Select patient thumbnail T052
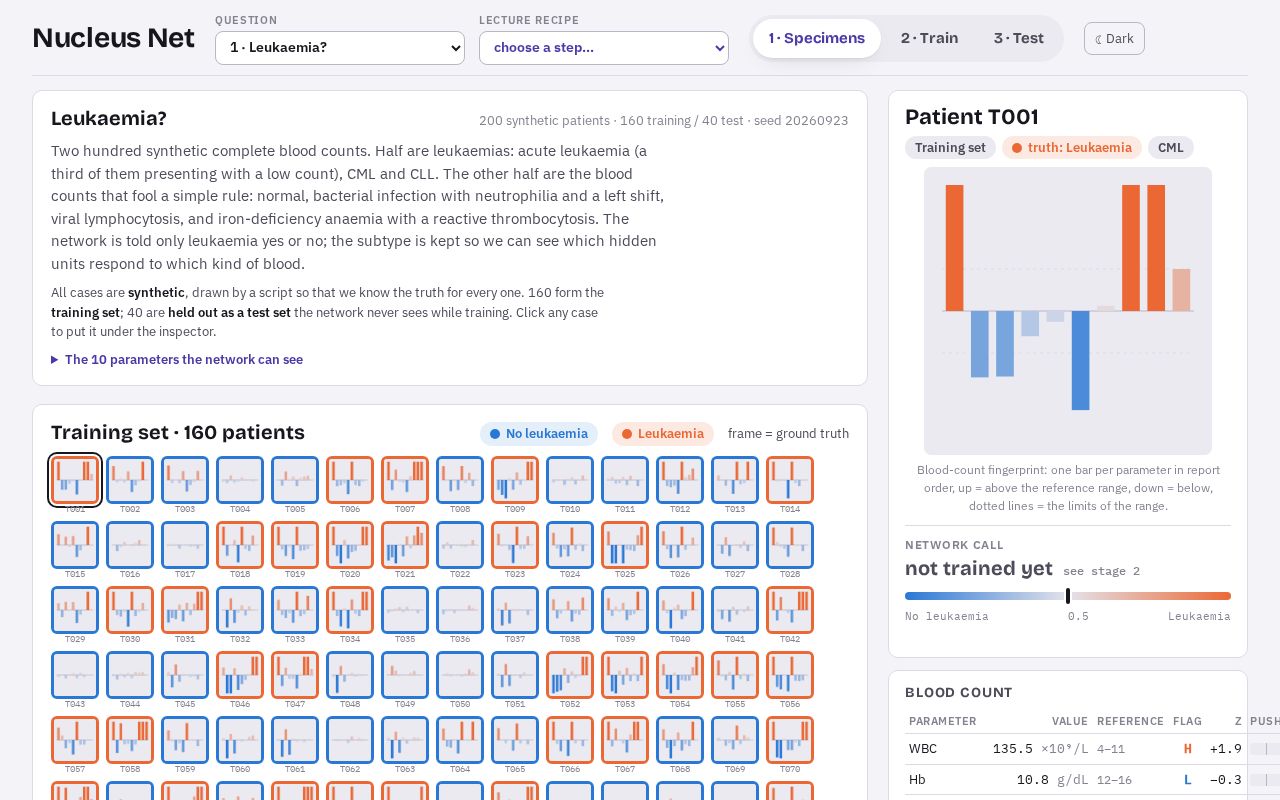 pyautogui.click(x=570, y=675)
